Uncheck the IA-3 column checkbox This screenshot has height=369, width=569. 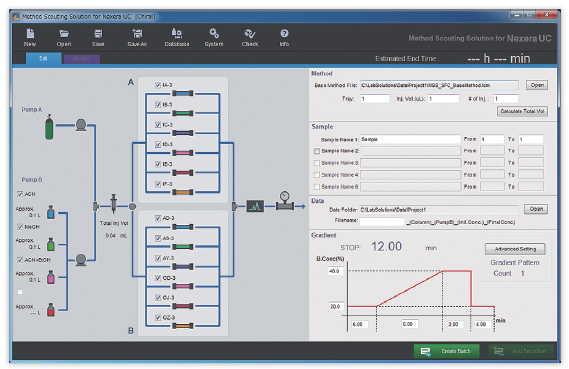(x=158, y=85)
